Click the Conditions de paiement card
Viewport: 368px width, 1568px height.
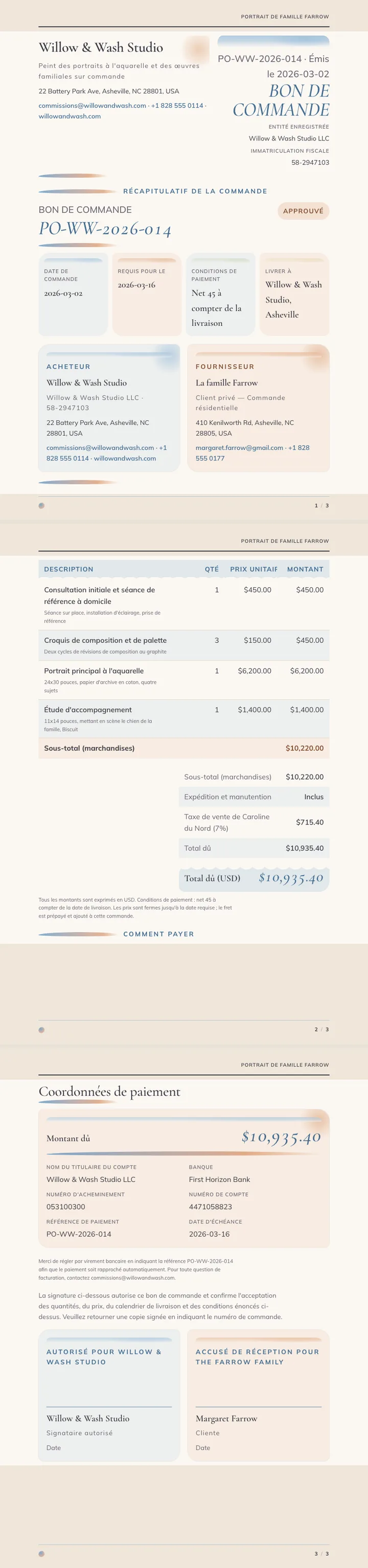tap(221, 295)
